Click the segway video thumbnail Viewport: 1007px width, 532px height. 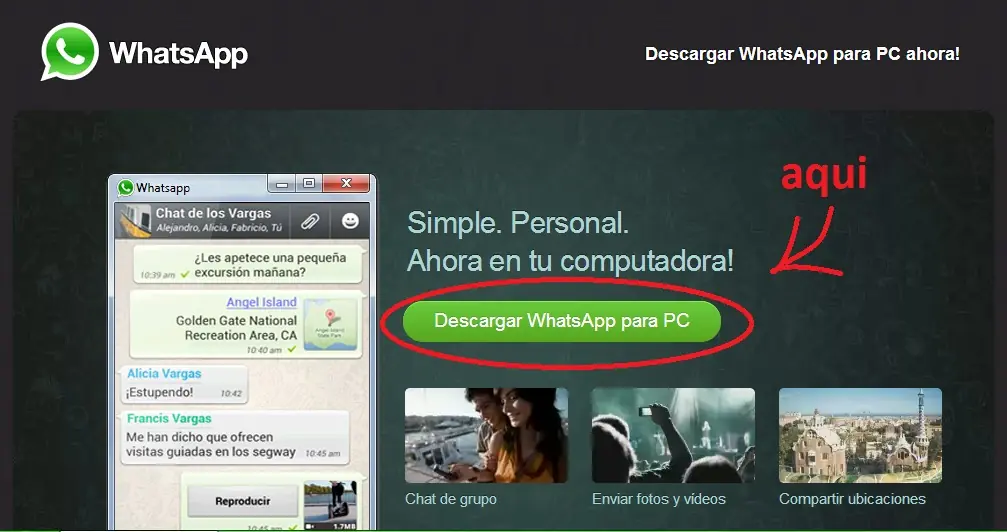coord(330,506)
